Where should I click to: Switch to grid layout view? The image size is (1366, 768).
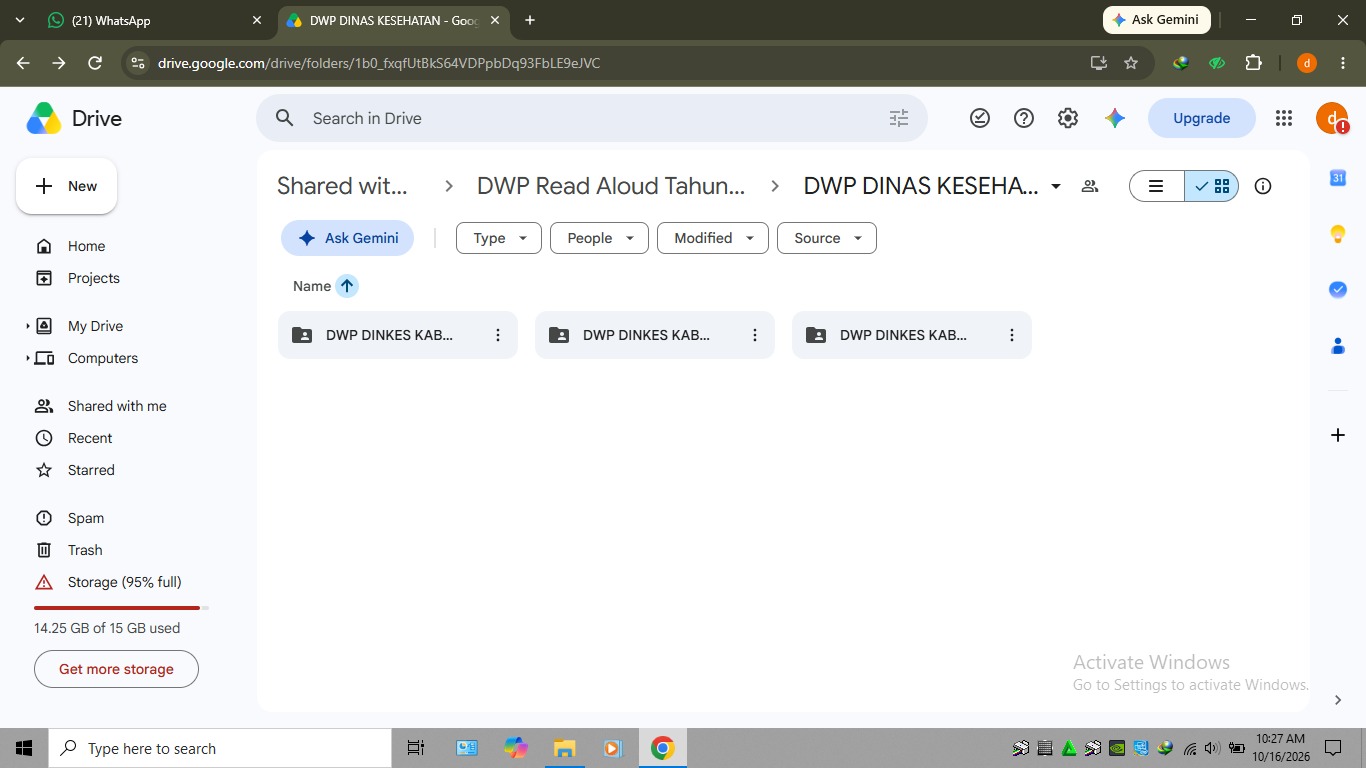click(1212, 186)
